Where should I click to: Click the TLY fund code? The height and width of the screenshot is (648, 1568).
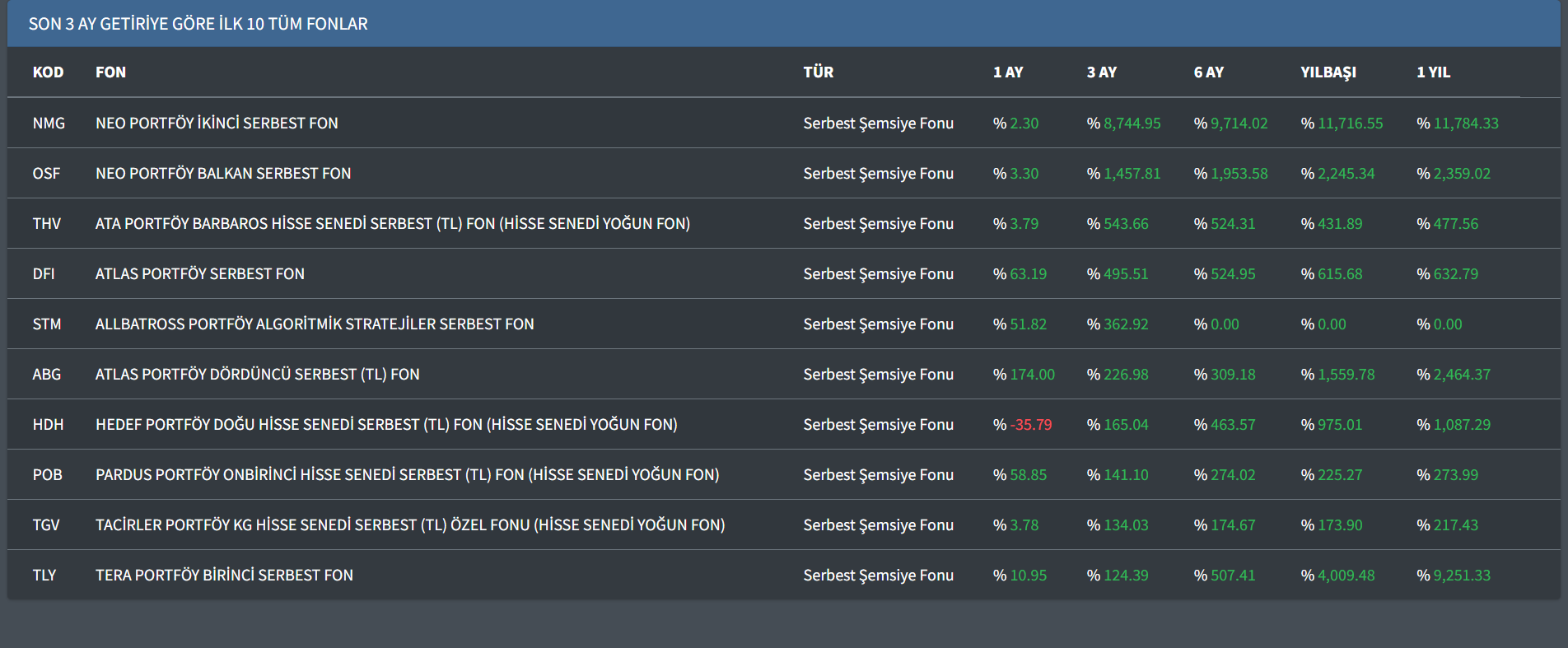click(44, 576)
